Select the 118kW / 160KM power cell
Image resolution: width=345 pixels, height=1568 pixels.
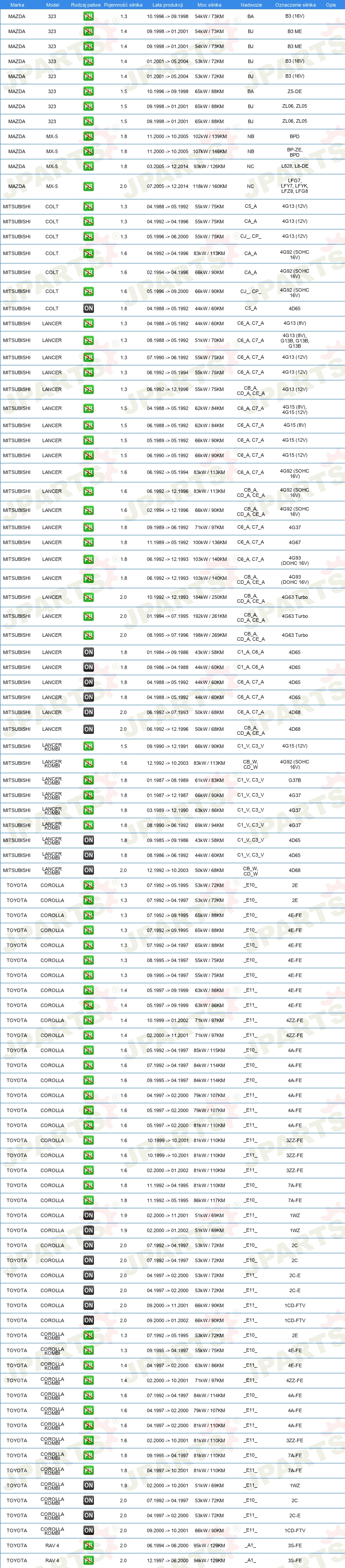tap(209, 186)
